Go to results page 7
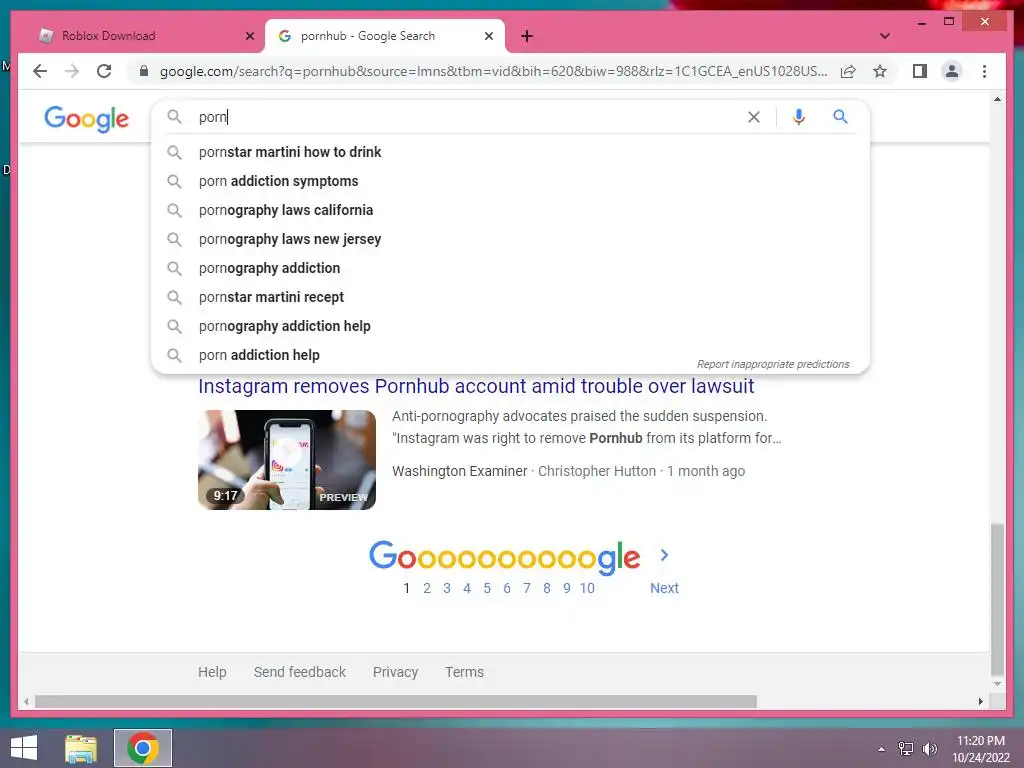This screenshot has width=1024, height=768. pyautogui.click(x=526, y=588)
